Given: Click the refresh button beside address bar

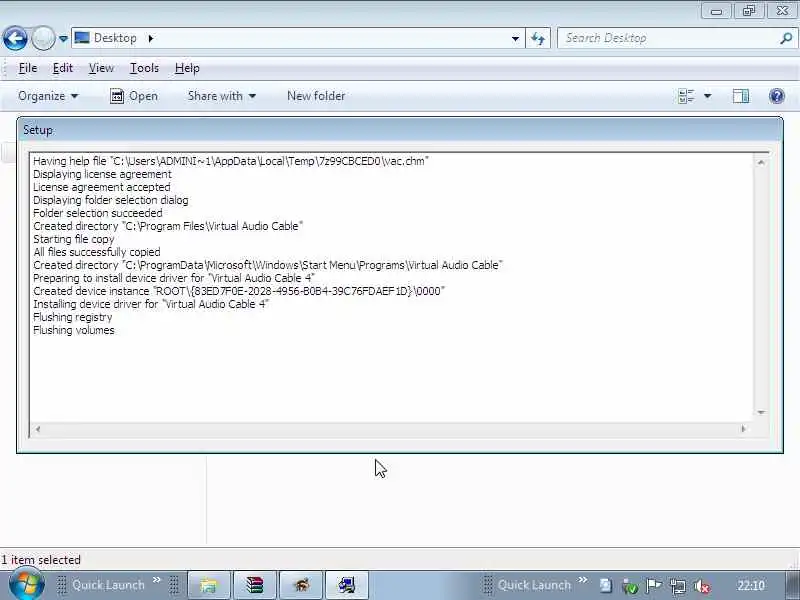Looking at the screenshot, I should tap(538, 38).
